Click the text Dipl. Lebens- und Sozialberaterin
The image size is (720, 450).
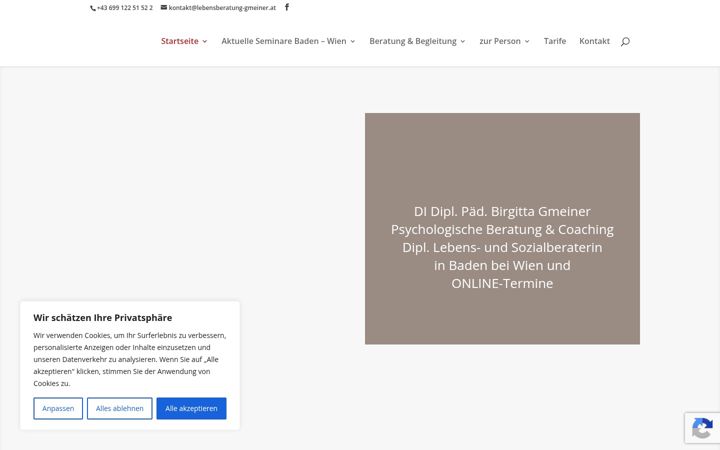pyautogui.click(x=502, y=248)
